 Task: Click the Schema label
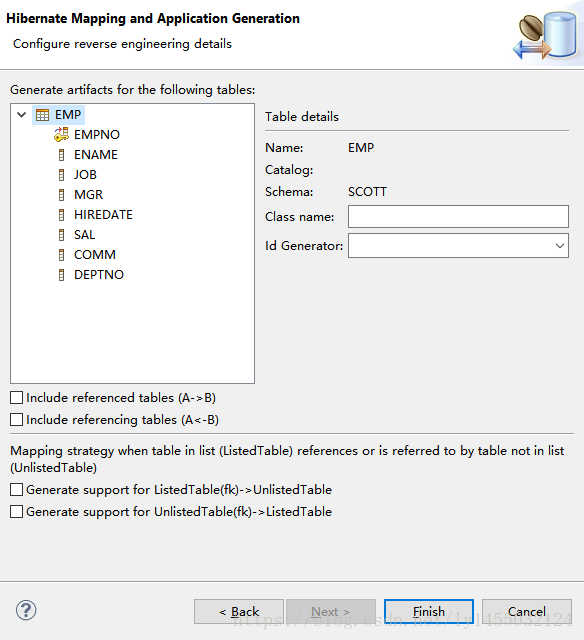click(x=289, y=192)
